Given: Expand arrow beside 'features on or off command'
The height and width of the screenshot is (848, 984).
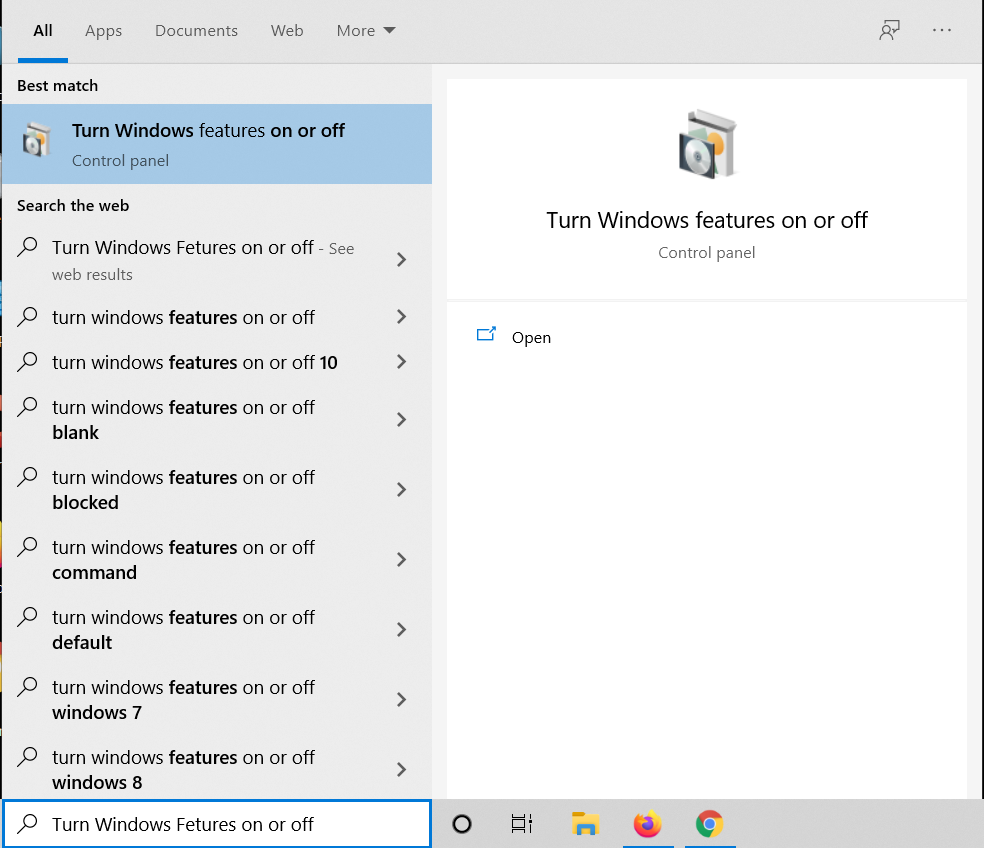Looking at the screenshot, I should coord(401,560).
